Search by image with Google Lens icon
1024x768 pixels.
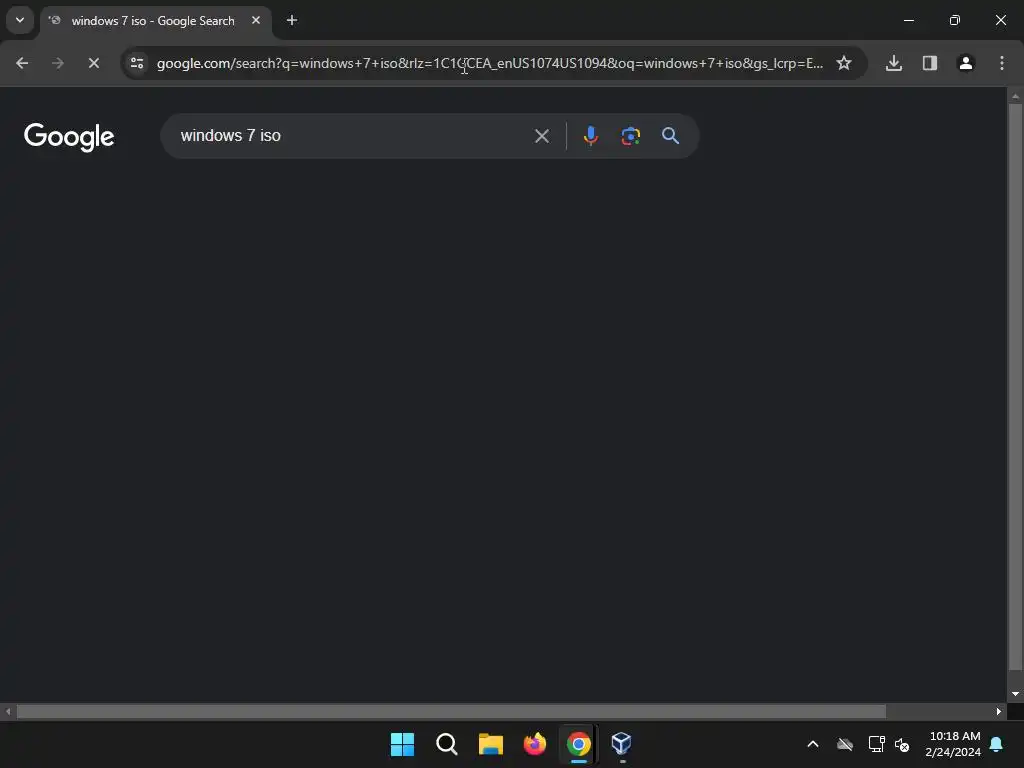[630, 136]
